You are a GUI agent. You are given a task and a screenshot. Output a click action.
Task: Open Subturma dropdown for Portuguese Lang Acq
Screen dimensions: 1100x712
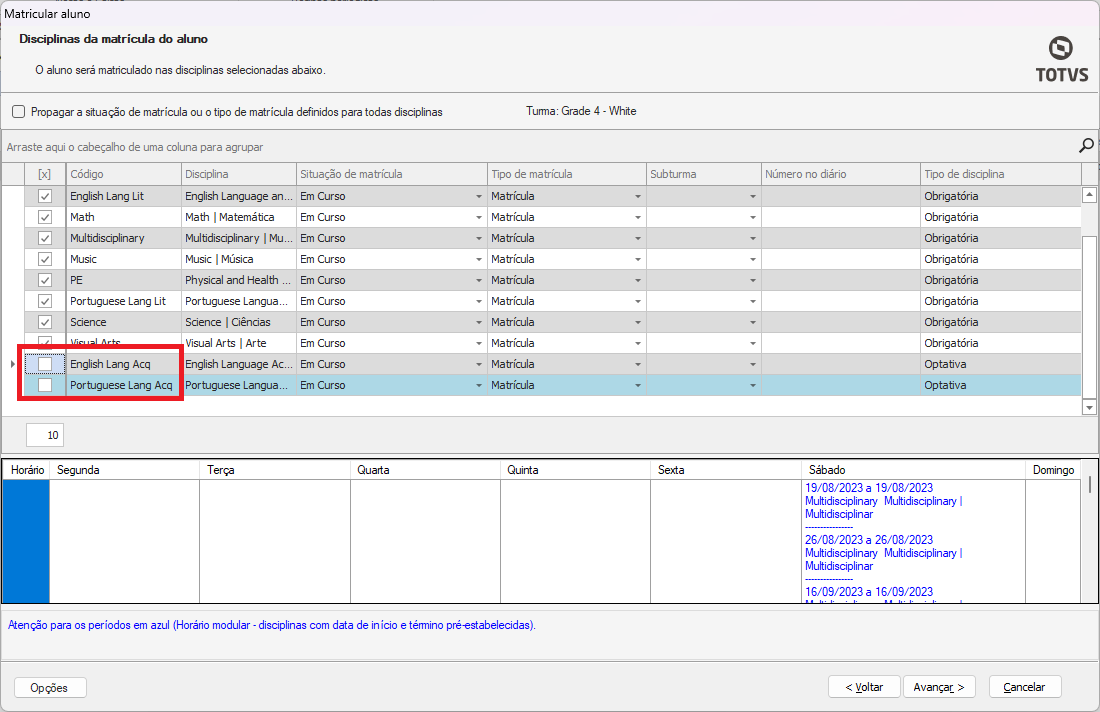point(752,386)
